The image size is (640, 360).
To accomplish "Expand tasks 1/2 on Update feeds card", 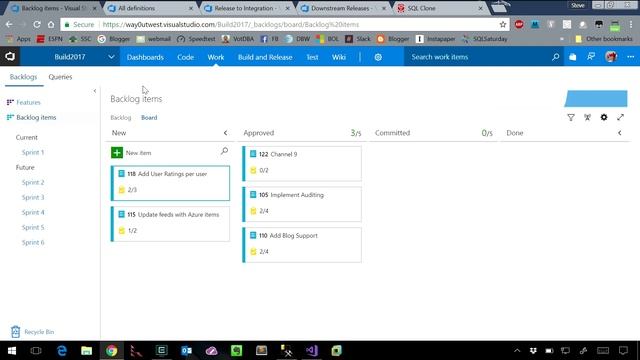I will click(x=127, y=231).
